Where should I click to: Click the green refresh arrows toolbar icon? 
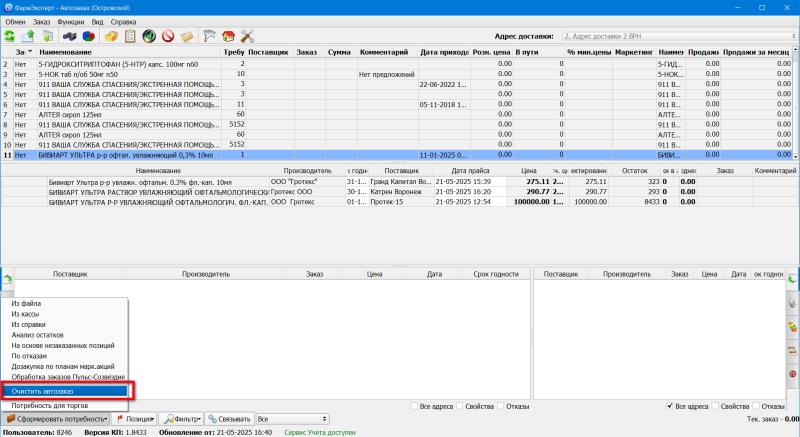click(x=10, y=36)
